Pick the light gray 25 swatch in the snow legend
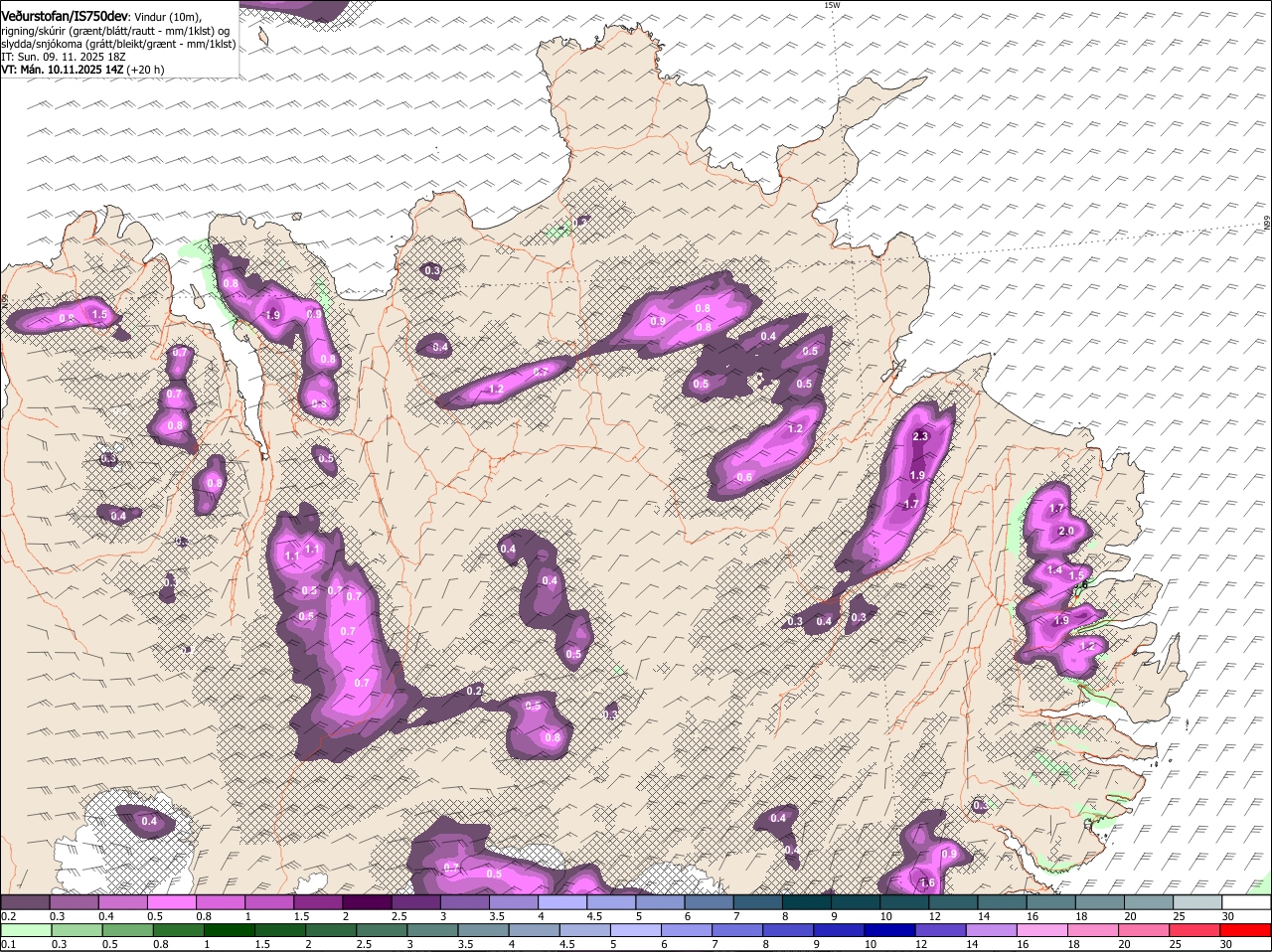The height and width of the screenshot is (952, 1272). (x=1197, y=902)
